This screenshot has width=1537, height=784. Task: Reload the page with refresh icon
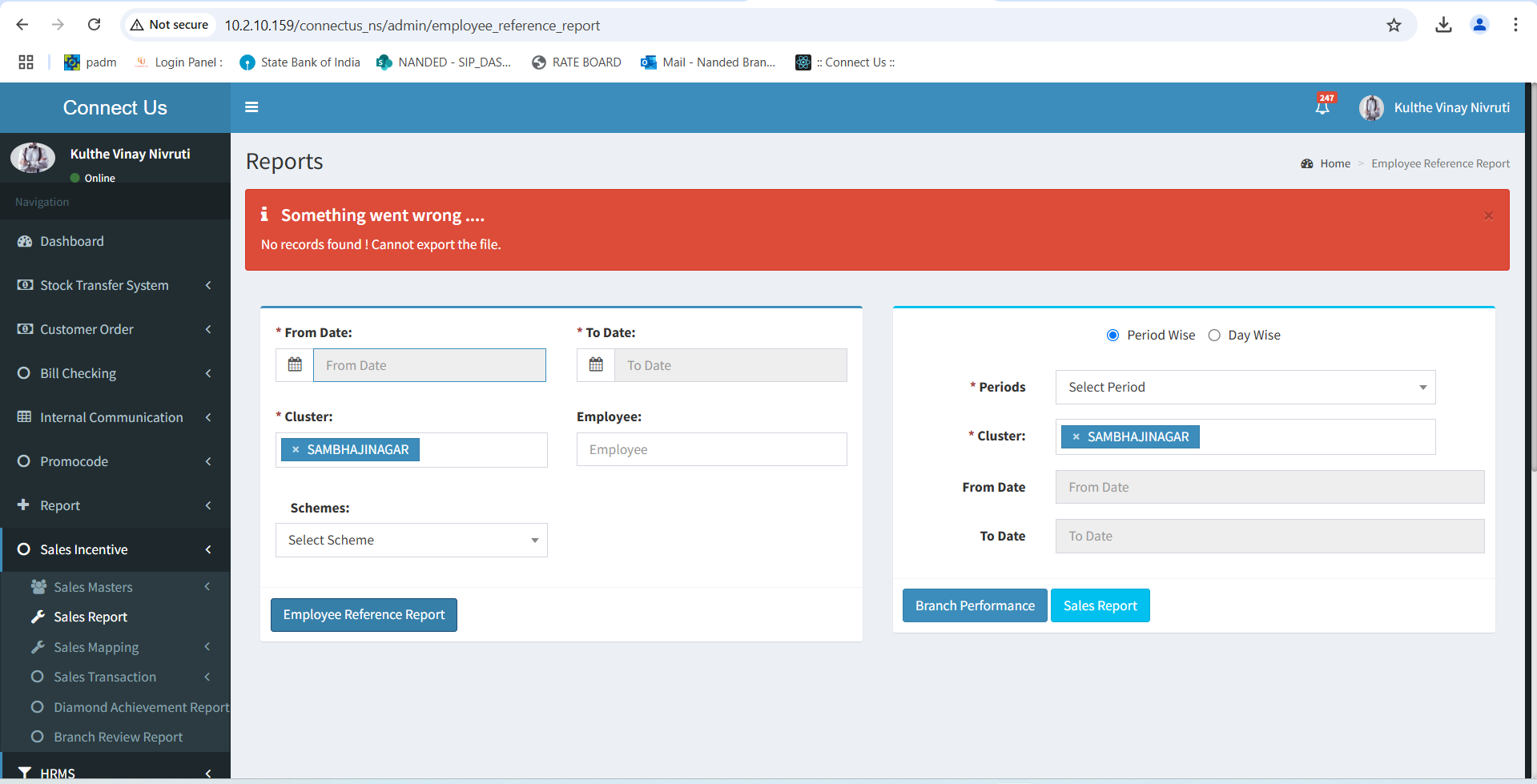[x=94, y=25]
